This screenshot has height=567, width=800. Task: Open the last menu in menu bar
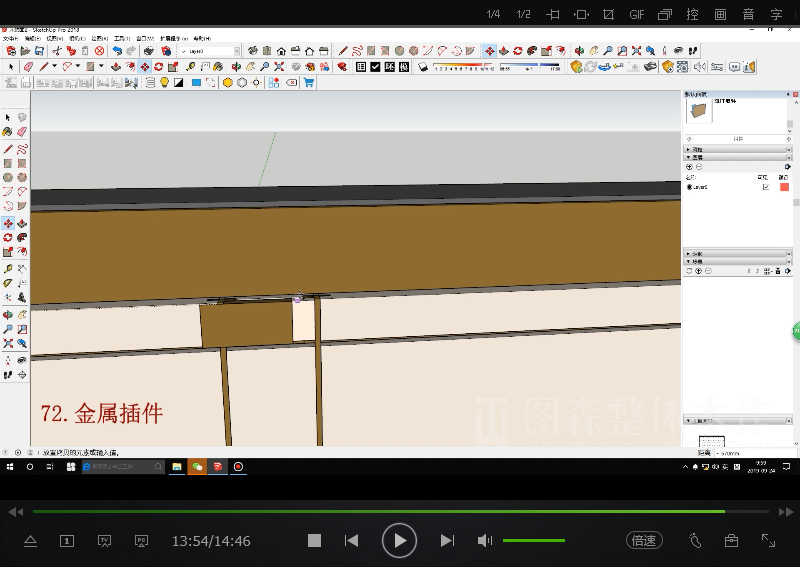pos(203,39)
